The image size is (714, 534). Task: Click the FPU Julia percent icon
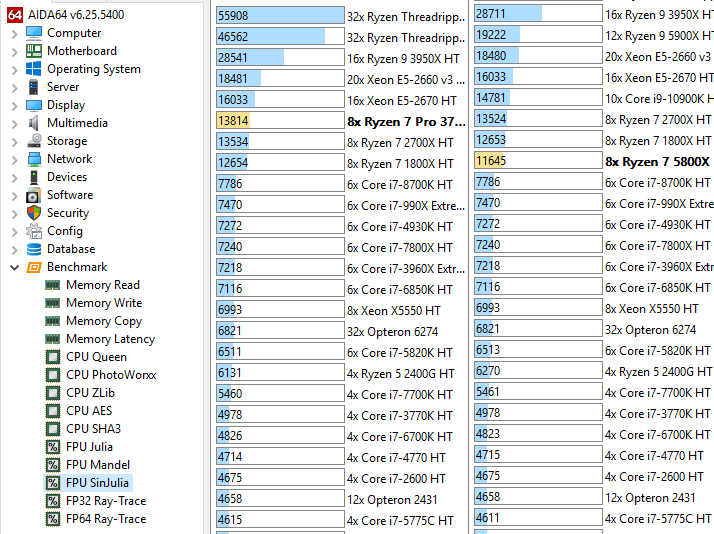tap(53, 447)
